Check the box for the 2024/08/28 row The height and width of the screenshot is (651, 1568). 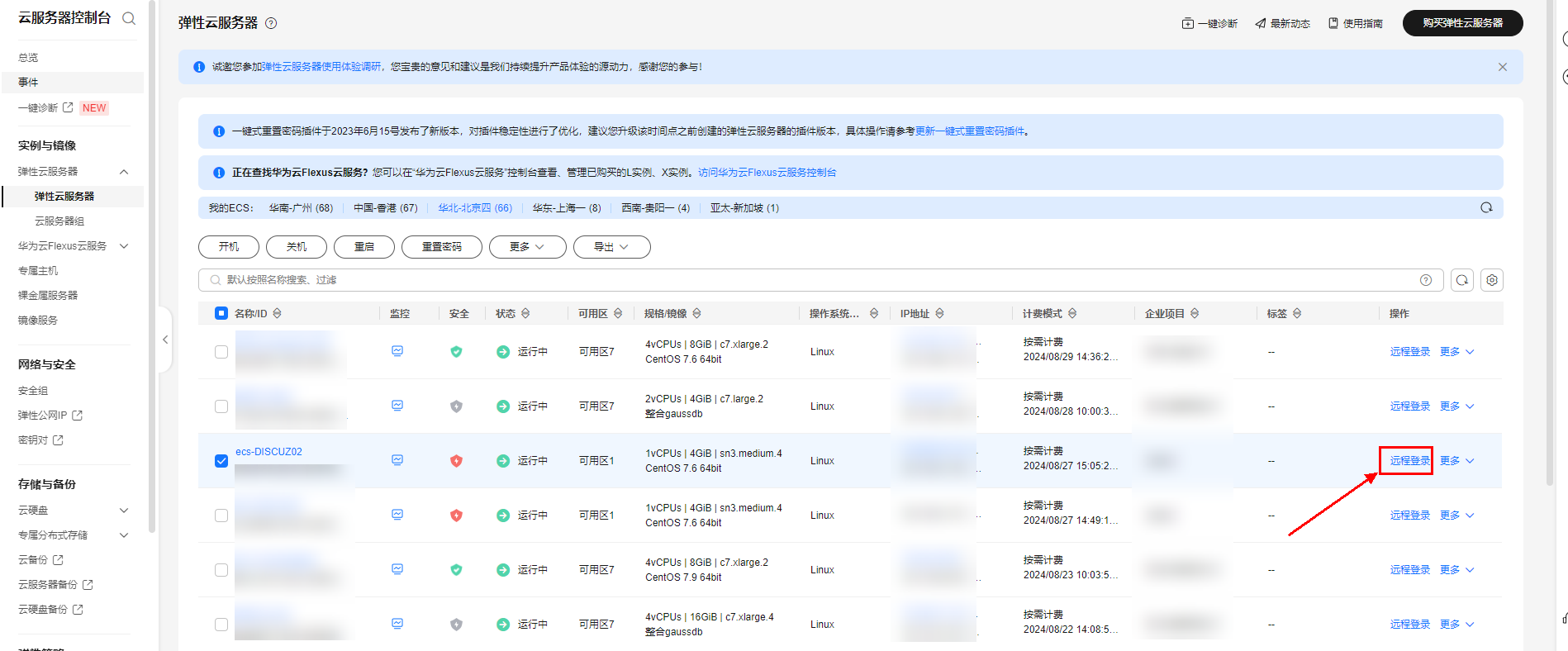click(221, 406)
